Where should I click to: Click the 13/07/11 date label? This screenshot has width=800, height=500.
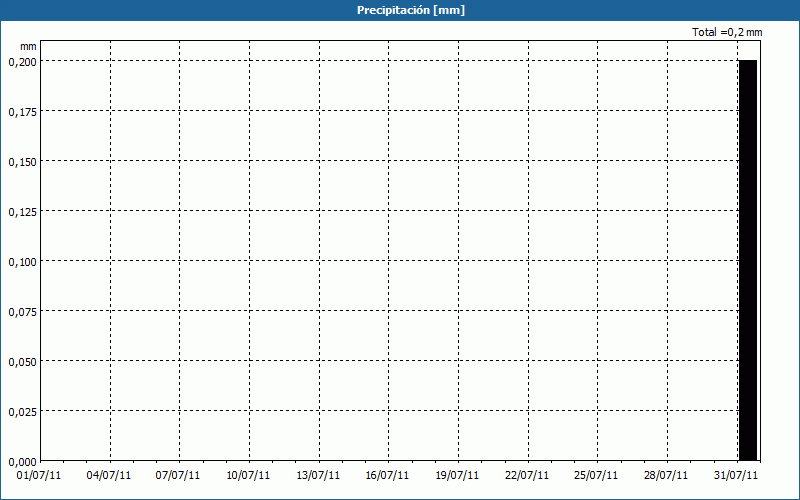(318, 475)
